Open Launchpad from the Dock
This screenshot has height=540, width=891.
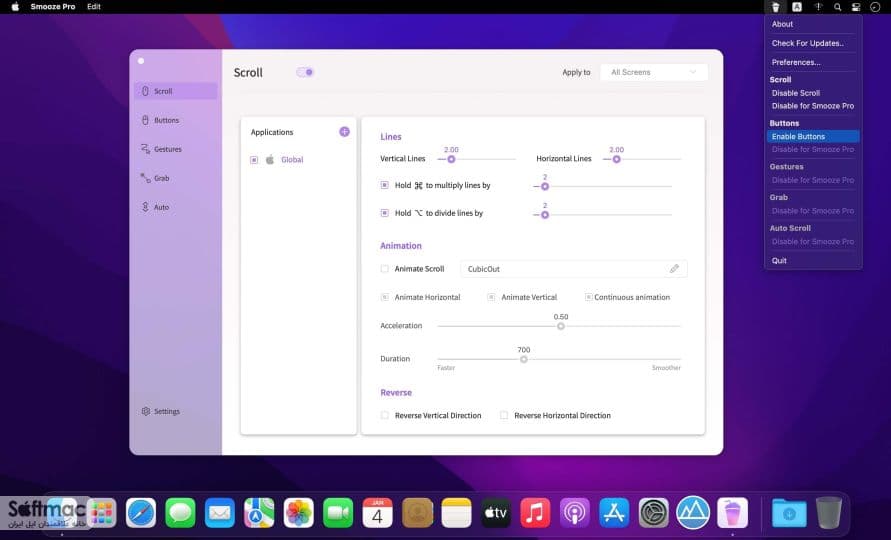tap(102, 513)
